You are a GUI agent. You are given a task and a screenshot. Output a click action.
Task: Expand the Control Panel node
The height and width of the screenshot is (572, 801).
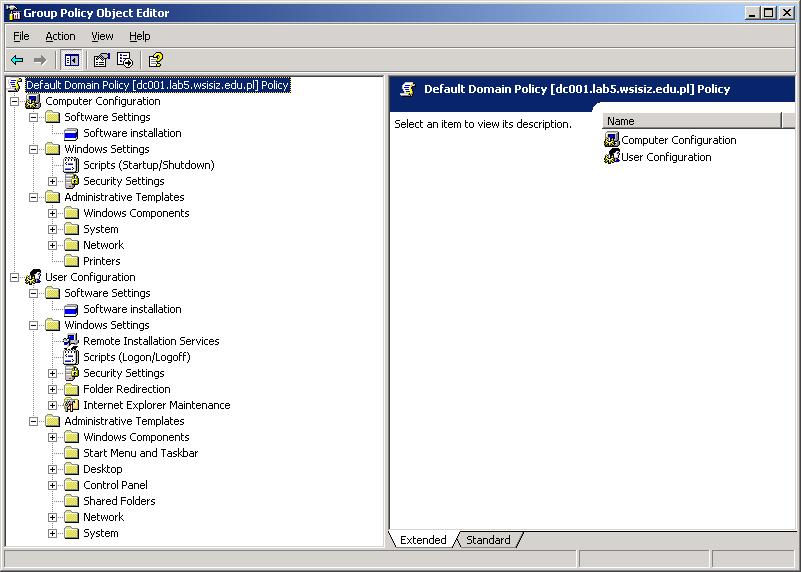point(53,485)
